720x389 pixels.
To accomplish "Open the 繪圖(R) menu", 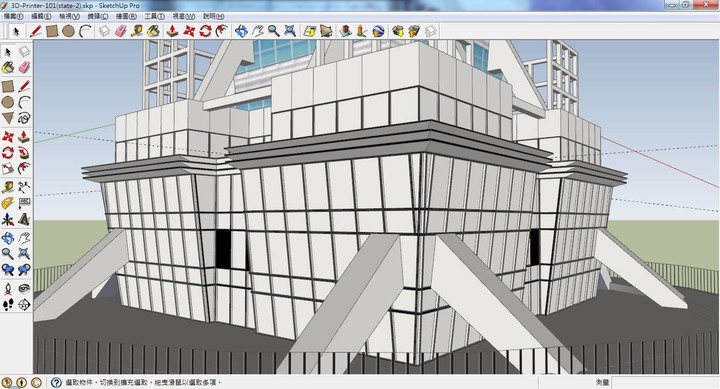I will (126, 16).
